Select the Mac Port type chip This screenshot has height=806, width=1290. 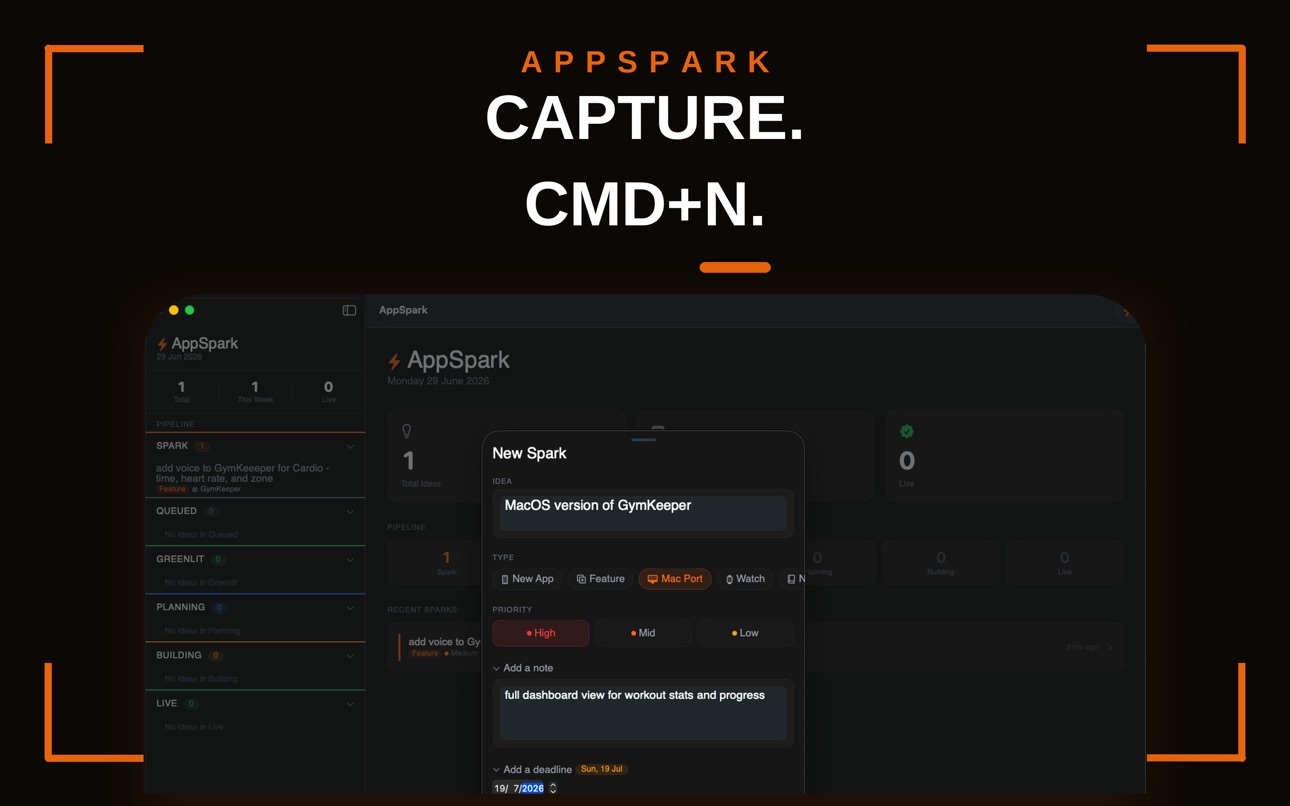click(x=675, y=579)
